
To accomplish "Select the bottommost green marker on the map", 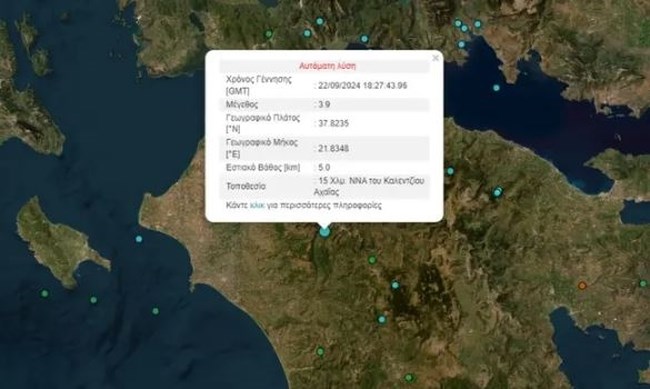I will [x=409, y=378].
